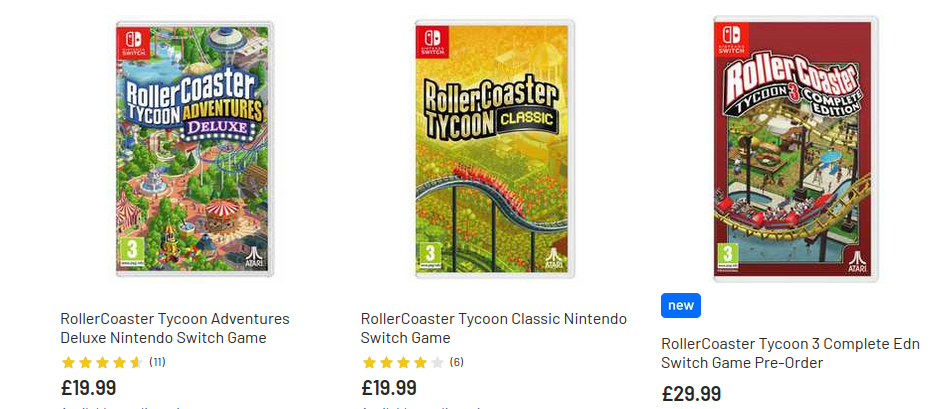This screenshot has width=940, height=409.
Task: Open the RollerCoaster Tycoon Classic cover image
Action: (494, 150)
